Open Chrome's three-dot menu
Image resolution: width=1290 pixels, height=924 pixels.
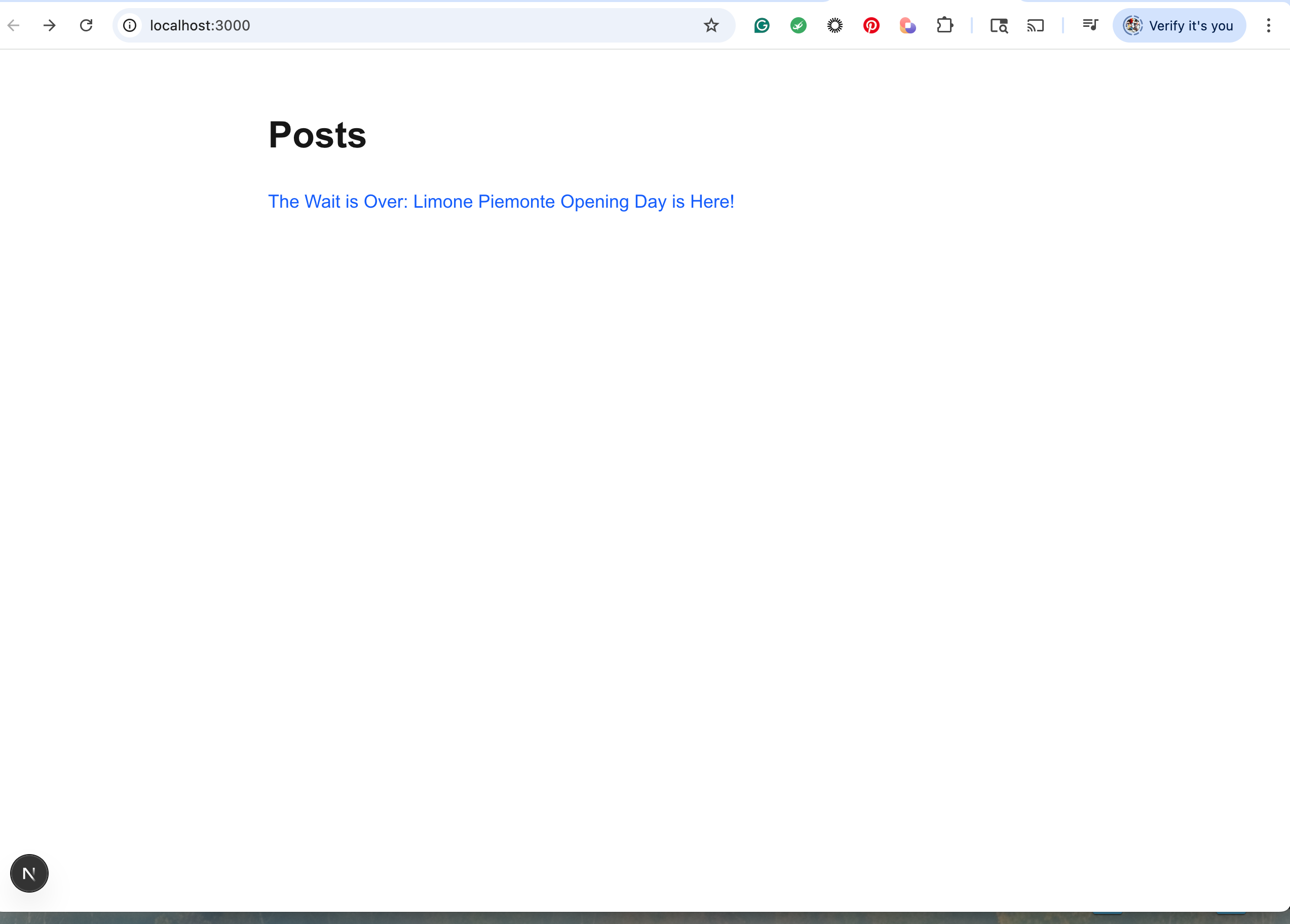tap(1268, 25)
